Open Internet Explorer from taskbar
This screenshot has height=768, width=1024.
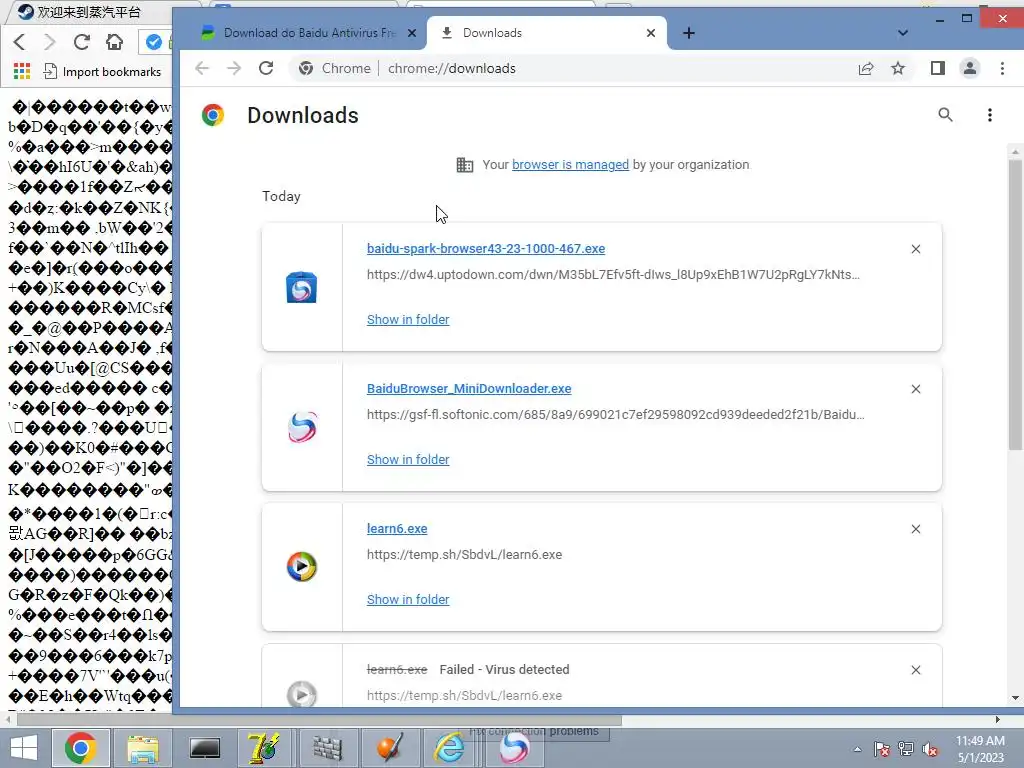coord(450,748)
